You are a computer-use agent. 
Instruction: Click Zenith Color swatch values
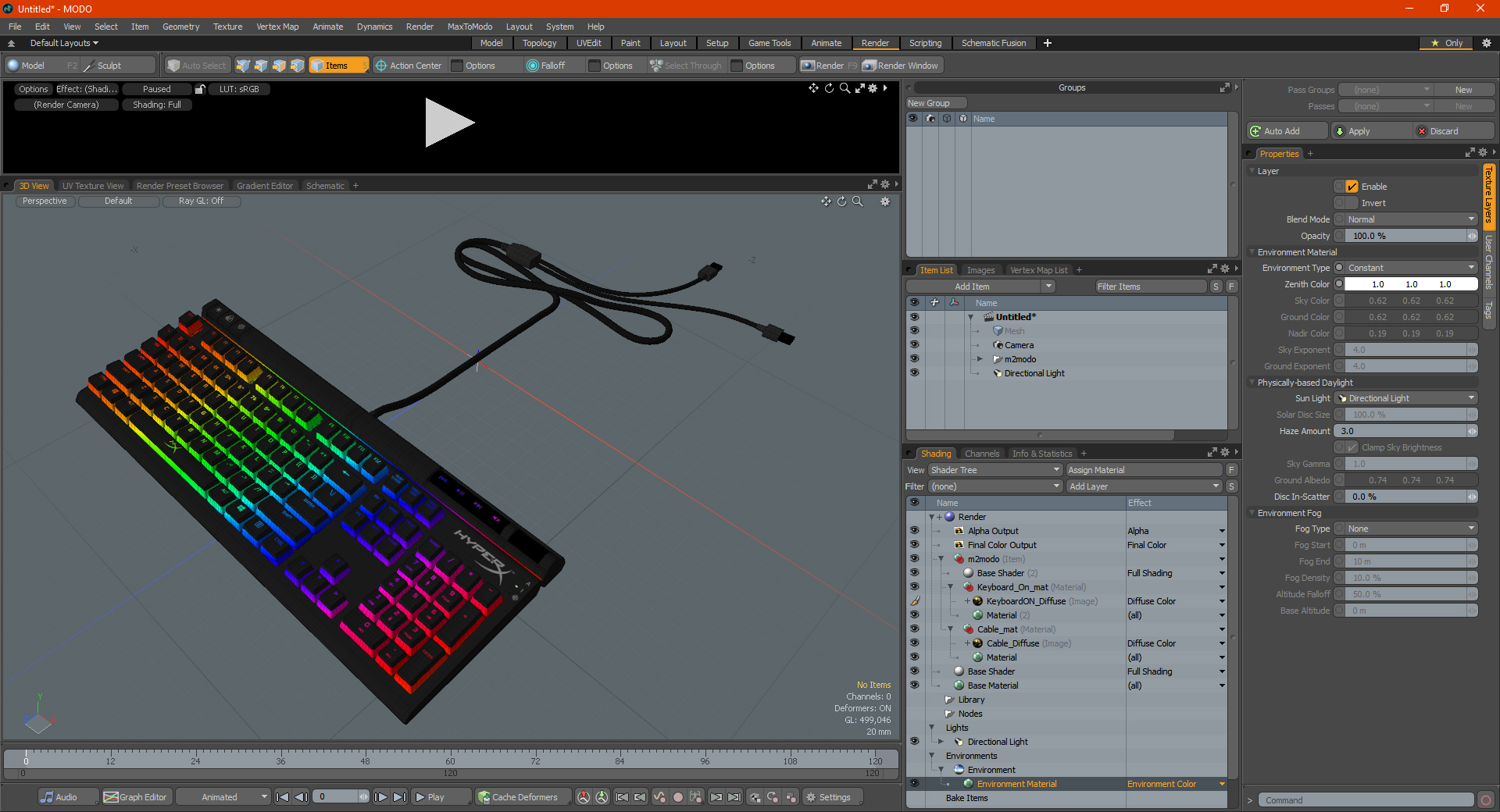[1411, 284]
